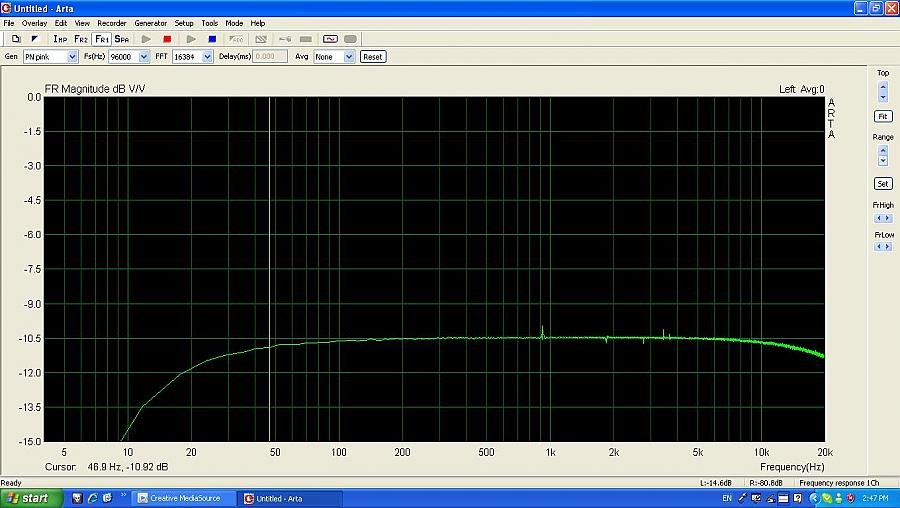The width and height of the screenshot is (900, 508).
Task: Increase the graph Range value
Action: click(x=883, y=150)
